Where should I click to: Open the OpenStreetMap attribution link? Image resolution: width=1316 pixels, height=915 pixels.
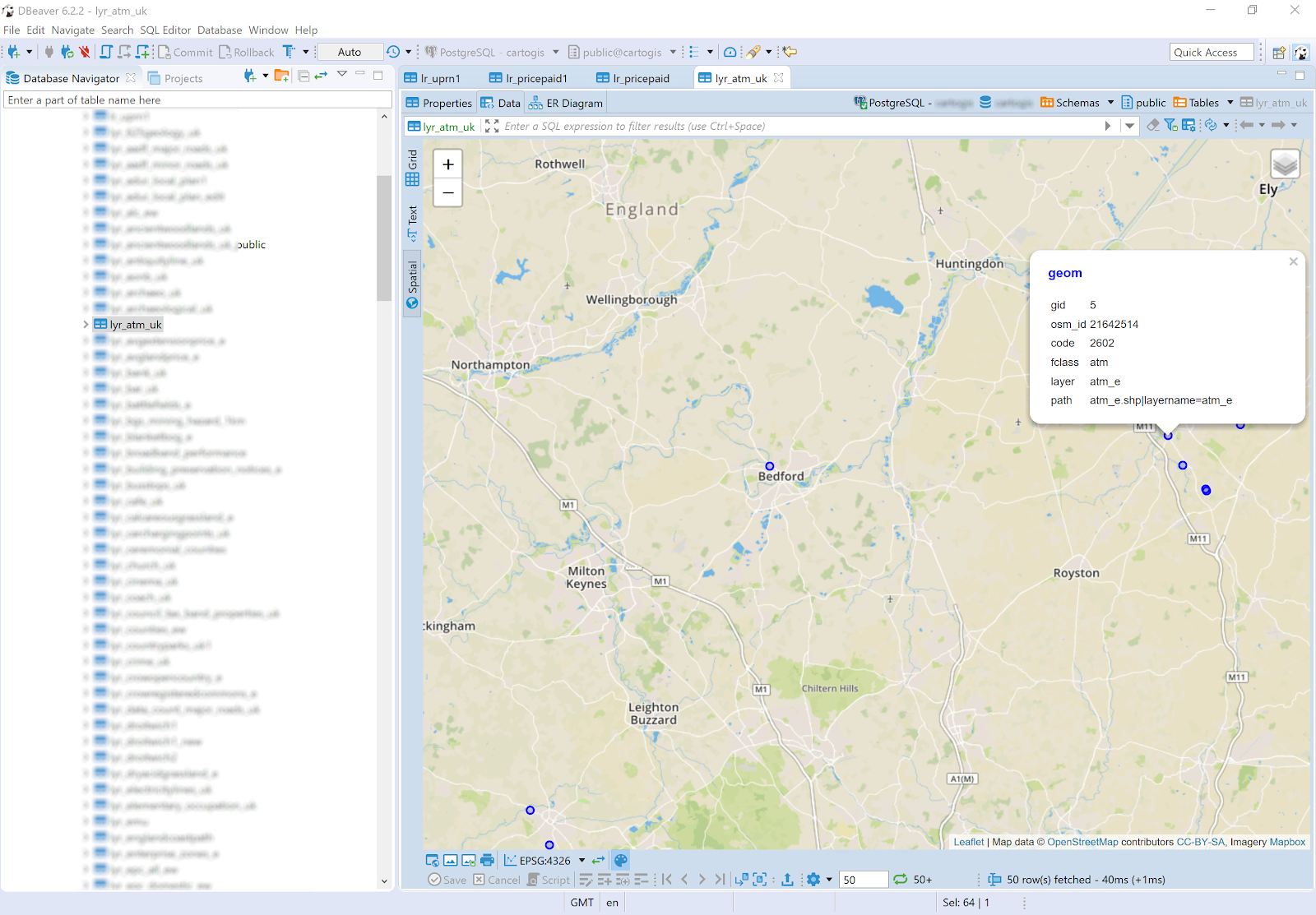coord(1082,842)
